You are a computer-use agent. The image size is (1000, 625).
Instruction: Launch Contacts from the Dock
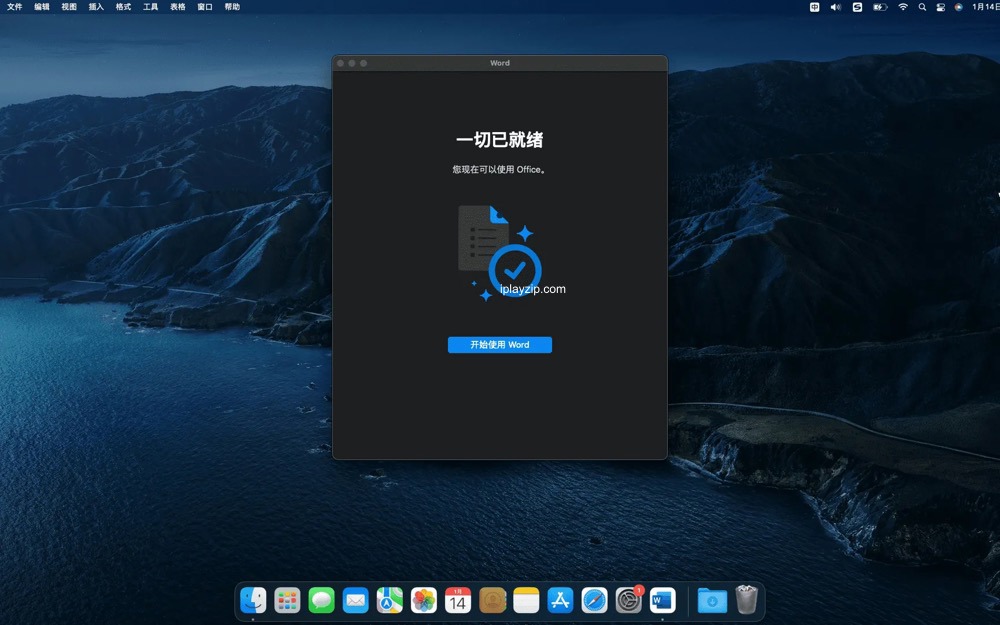(x=492, y=600)
